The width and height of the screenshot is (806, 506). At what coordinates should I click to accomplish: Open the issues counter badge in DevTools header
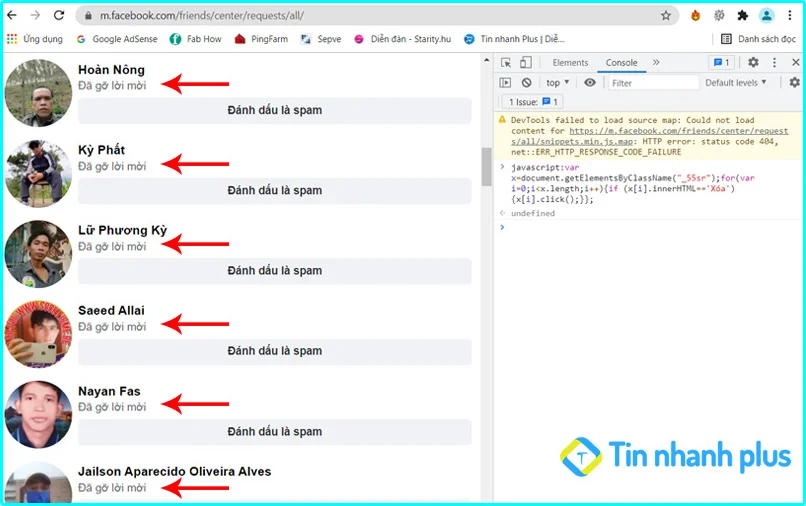point(721,63)
